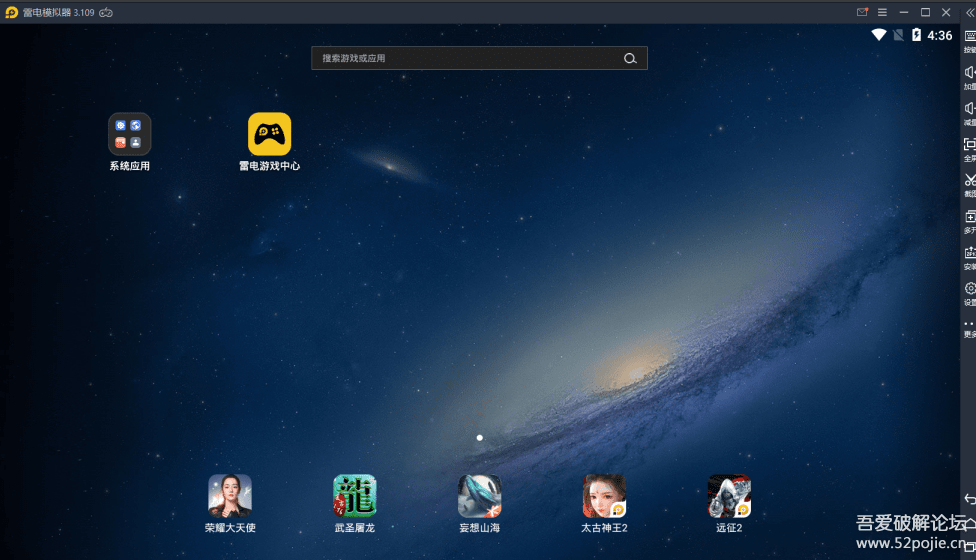Open the 系统应用 folder
The height and width of the screenshot is (560, 976).
(130, 134)
